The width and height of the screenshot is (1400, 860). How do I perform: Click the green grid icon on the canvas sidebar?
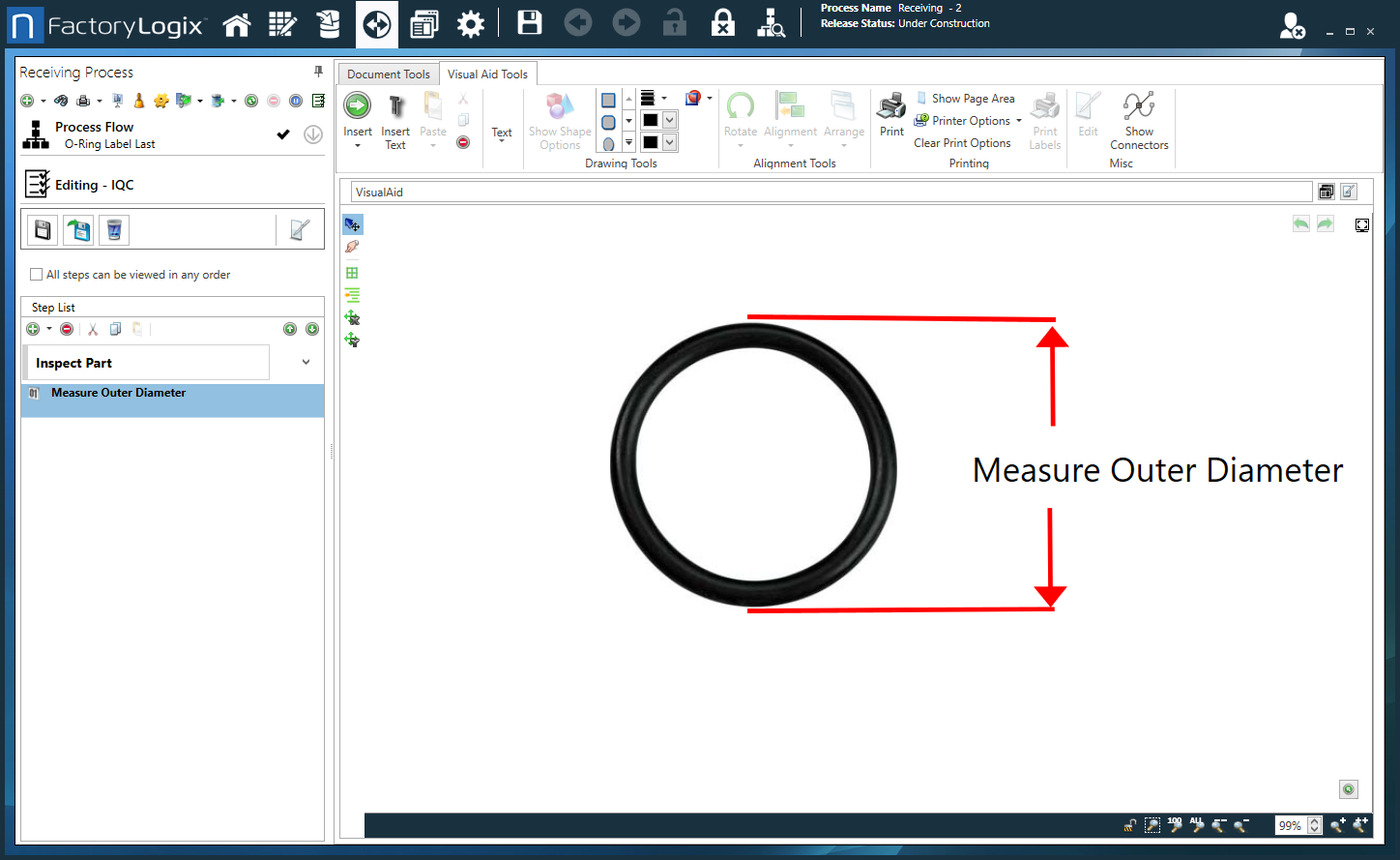[x=352, y=272]
